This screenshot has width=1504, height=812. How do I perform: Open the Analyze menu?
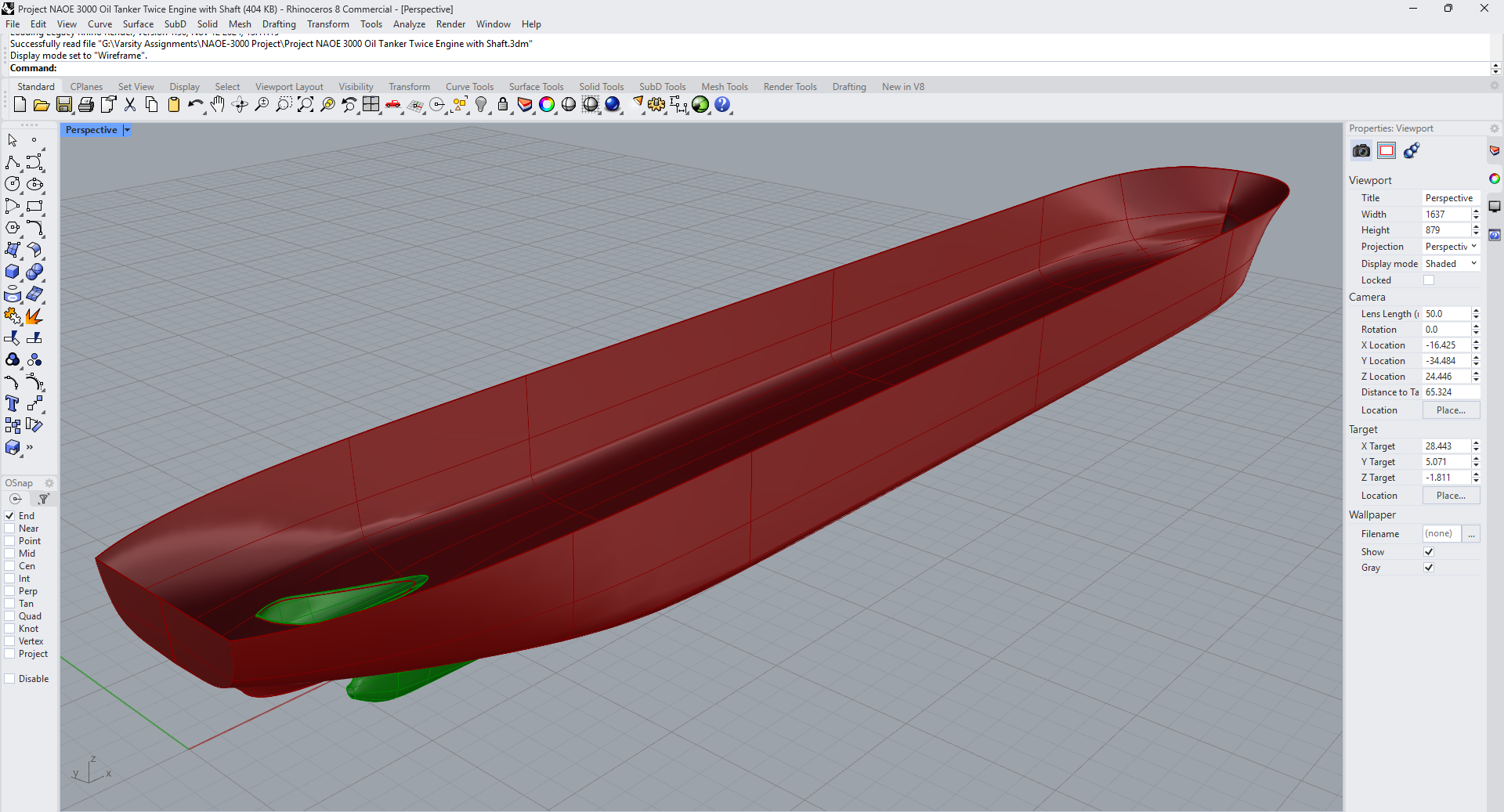(409, 24)
